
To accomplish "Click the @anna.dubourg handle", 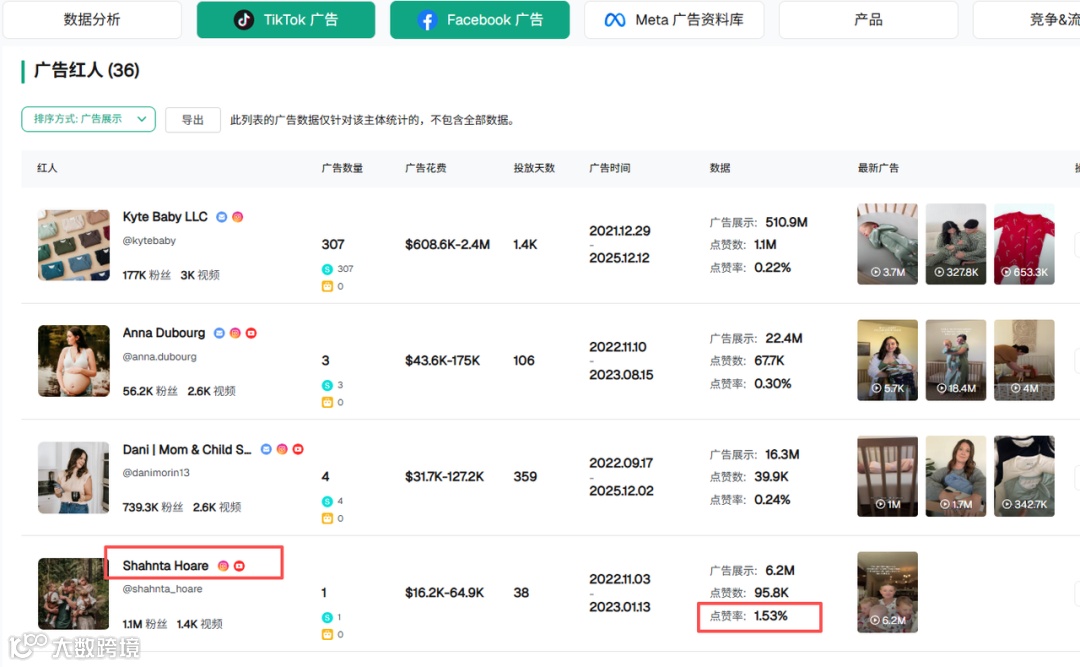I will tap(159, 357).
